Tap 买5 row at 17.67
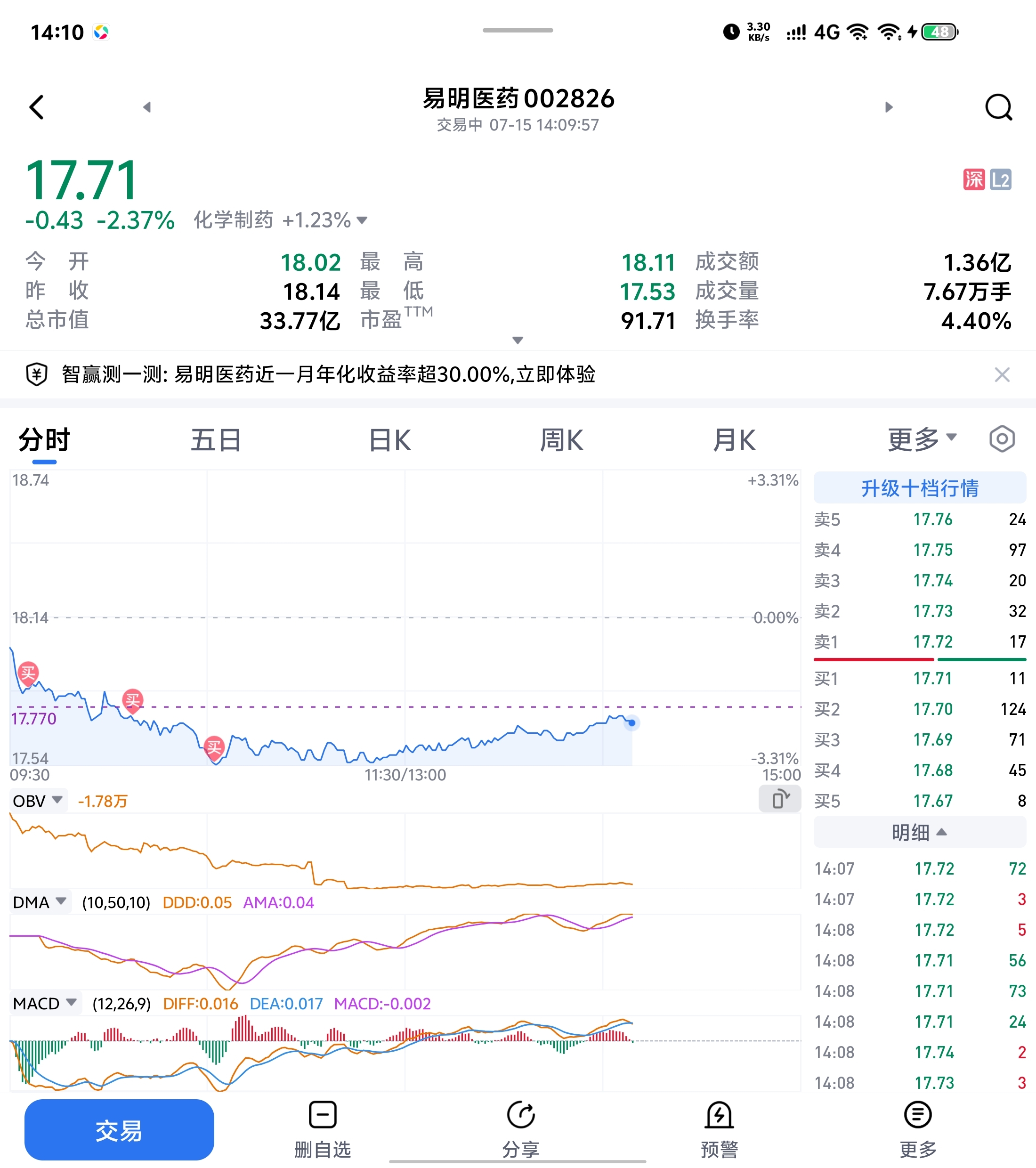The height and width of the screenshot is (1168, 1036). pos(919,801)
